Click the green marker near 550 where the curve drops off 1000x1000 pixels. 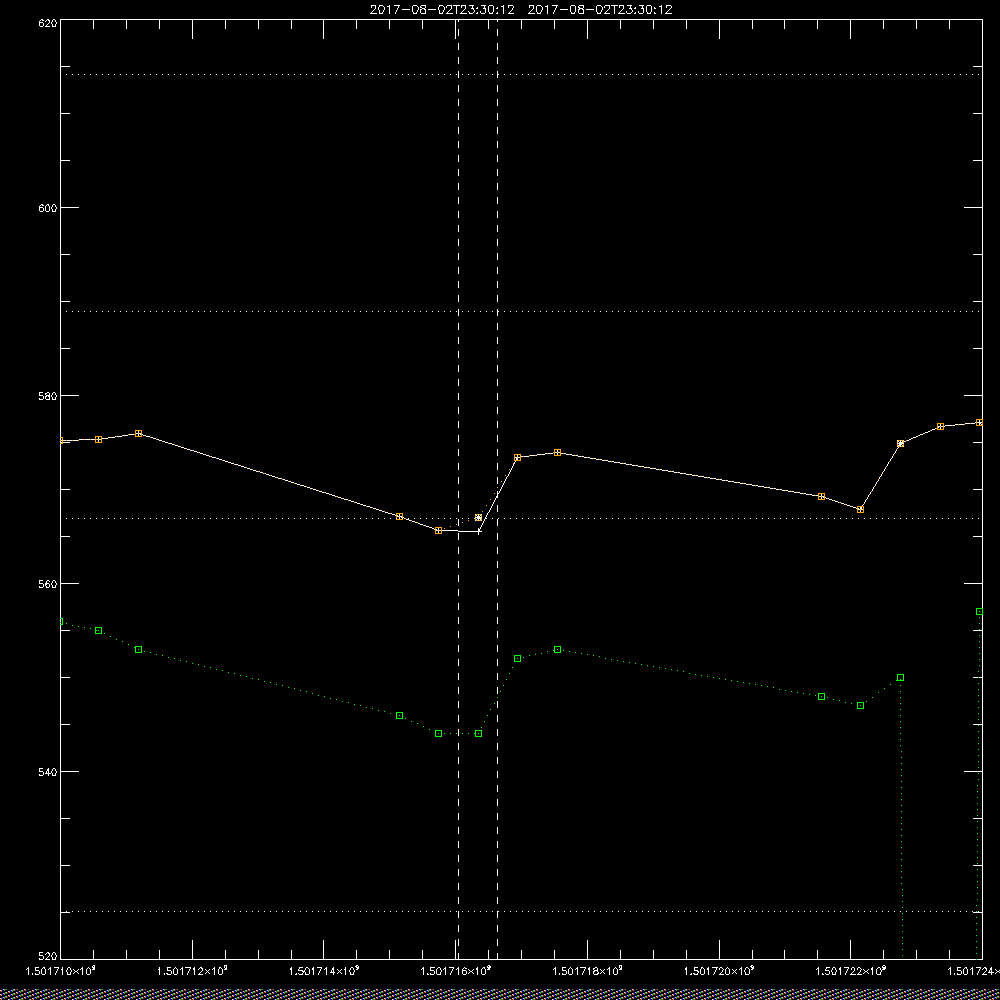pos(901,677)
